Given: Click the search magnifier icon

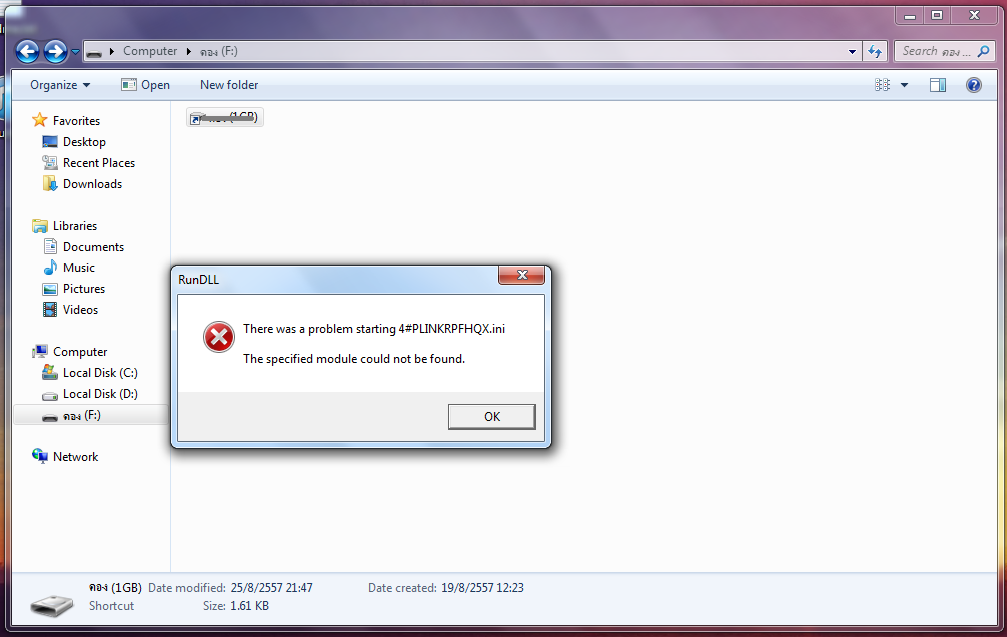Looking at the screenshot, I should point(983,51).
